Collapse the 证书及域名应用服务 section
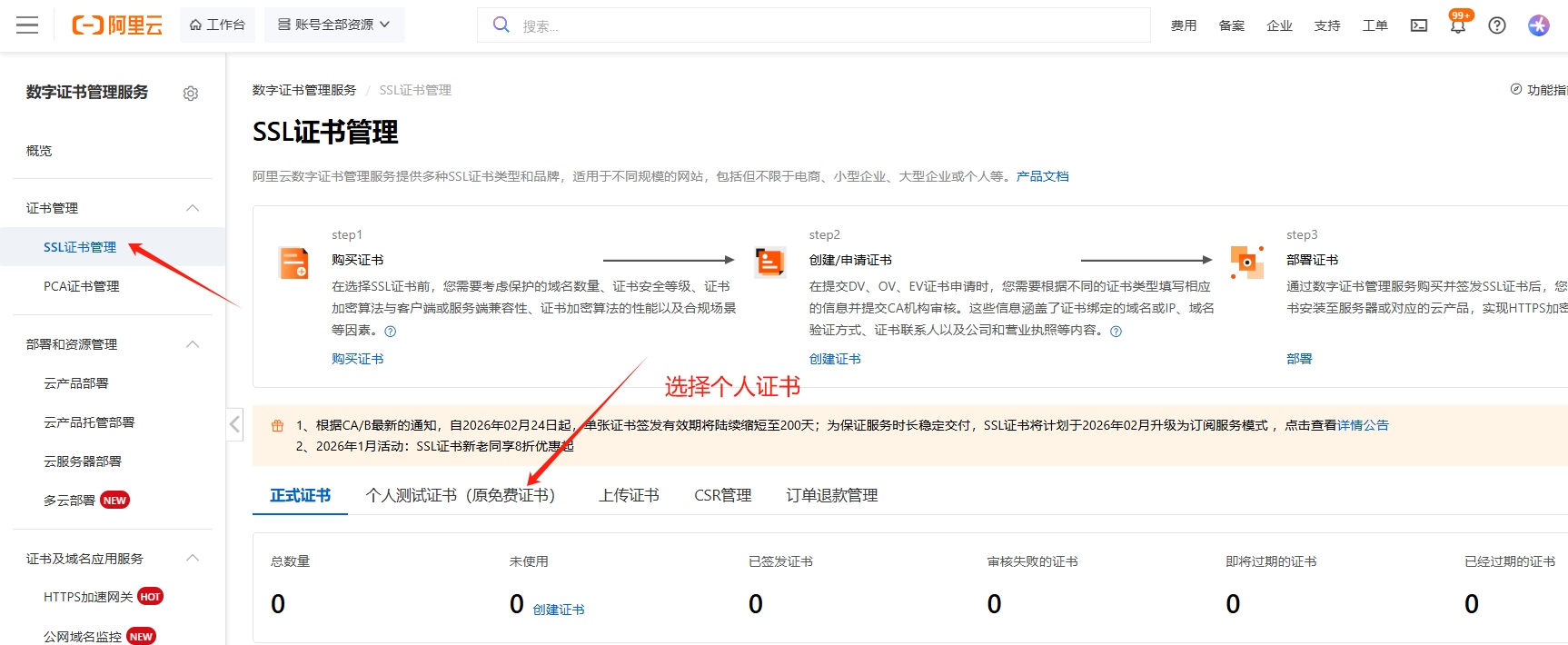Screen dimensions: 1568x645 point(193,559)
